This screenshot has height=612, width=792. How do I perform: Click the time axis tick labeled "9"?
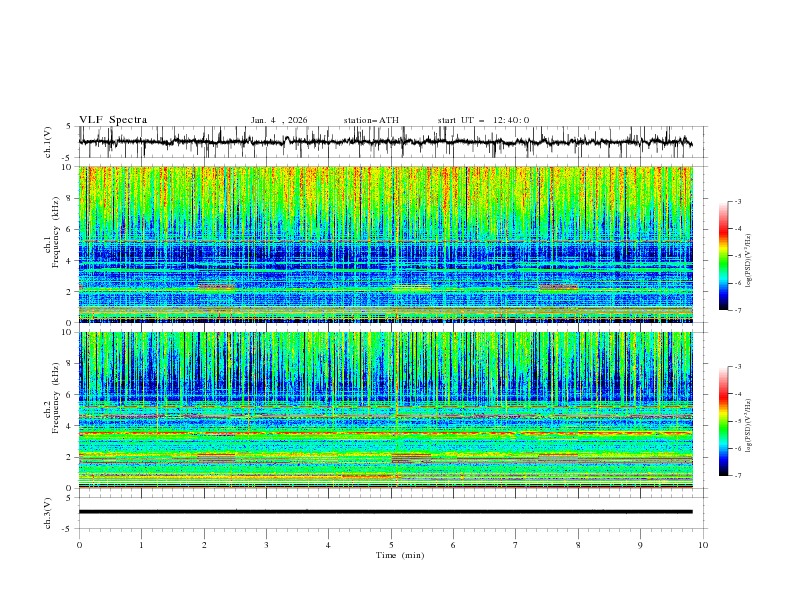tap(640, 545)
